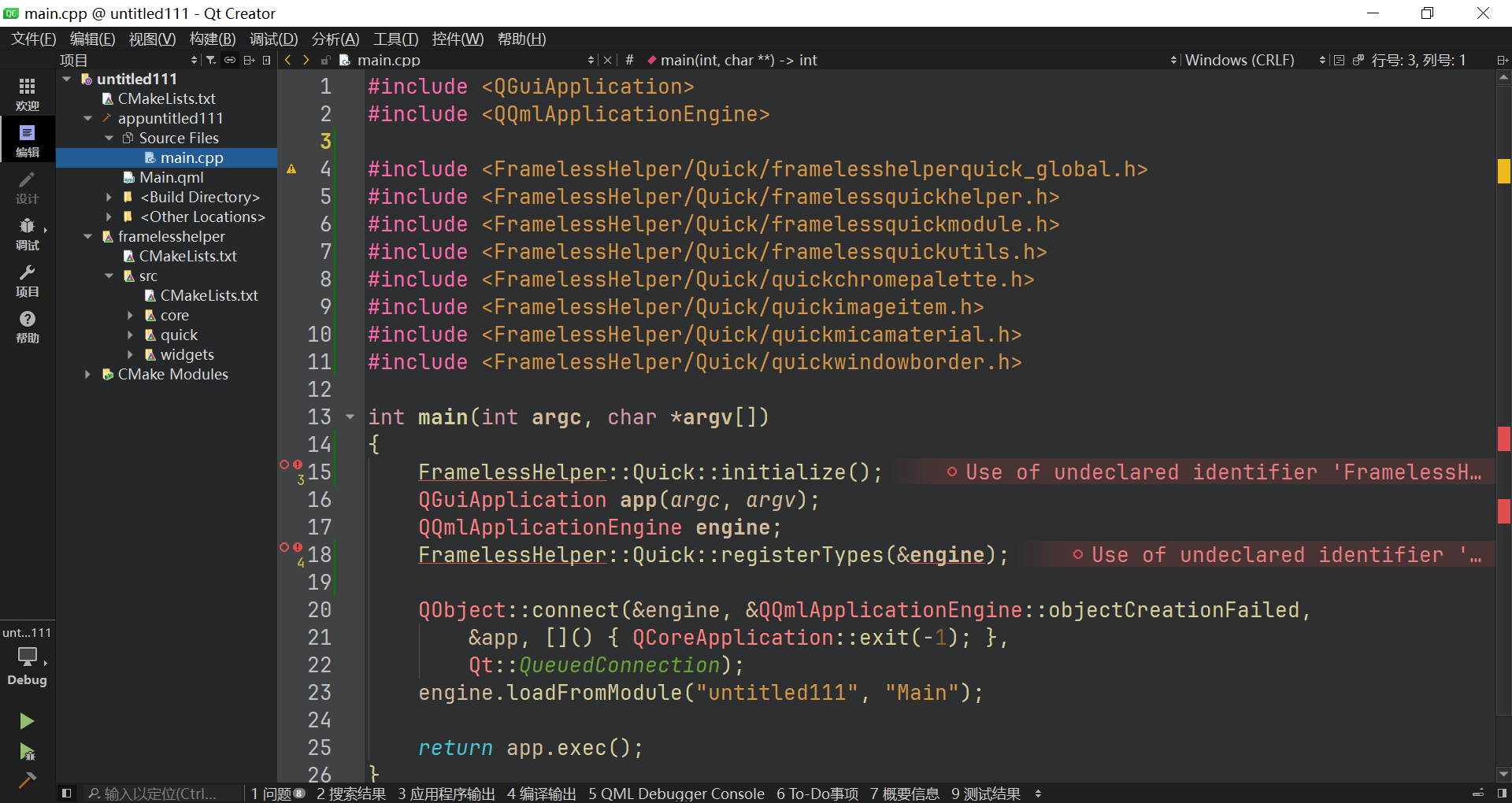Viewport: 1512px width, 803px height.
Task: Build project with hammer icon
Action: (x=27, y=780)
